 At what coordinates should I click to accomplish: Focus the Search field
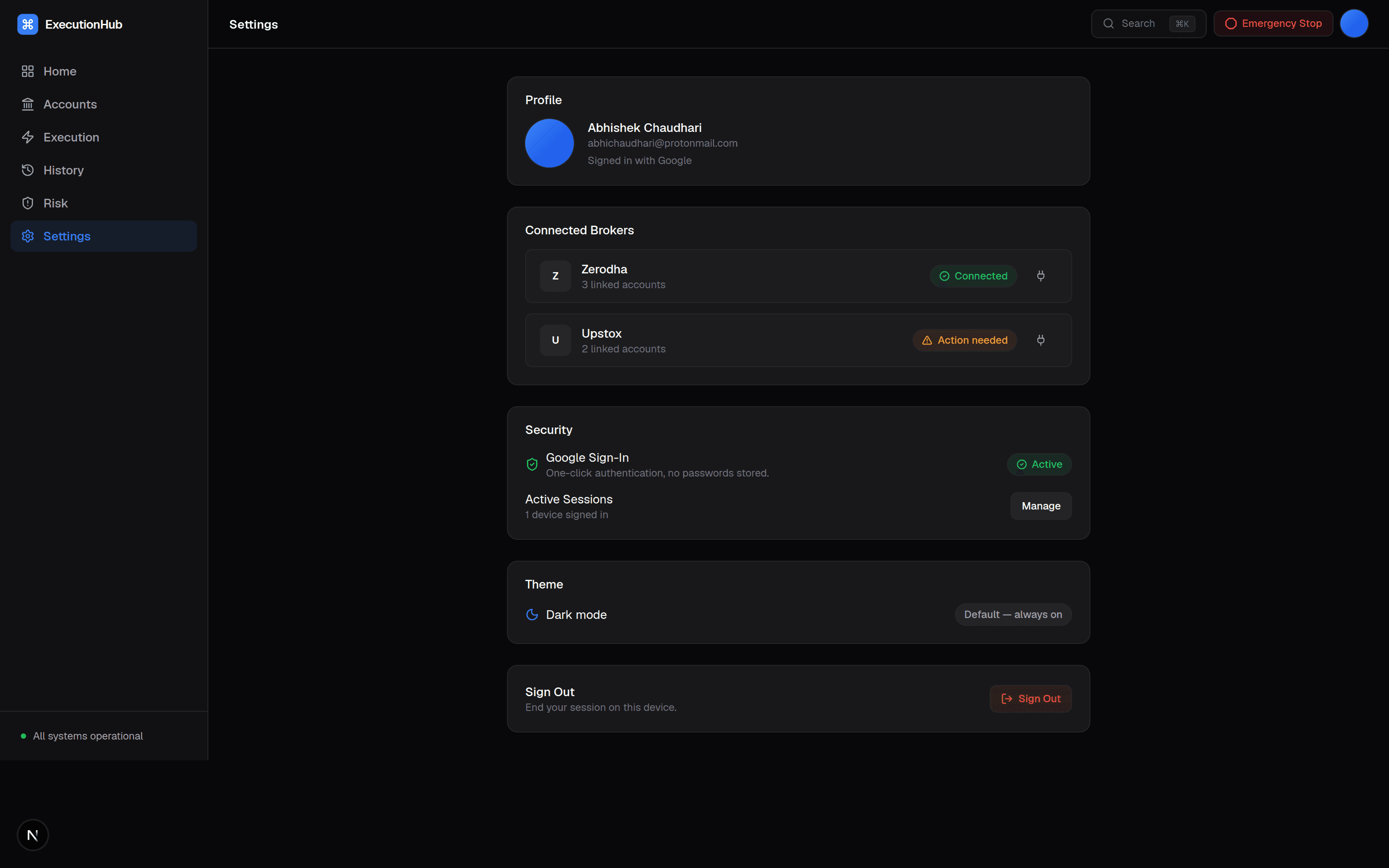[1148, 23]
